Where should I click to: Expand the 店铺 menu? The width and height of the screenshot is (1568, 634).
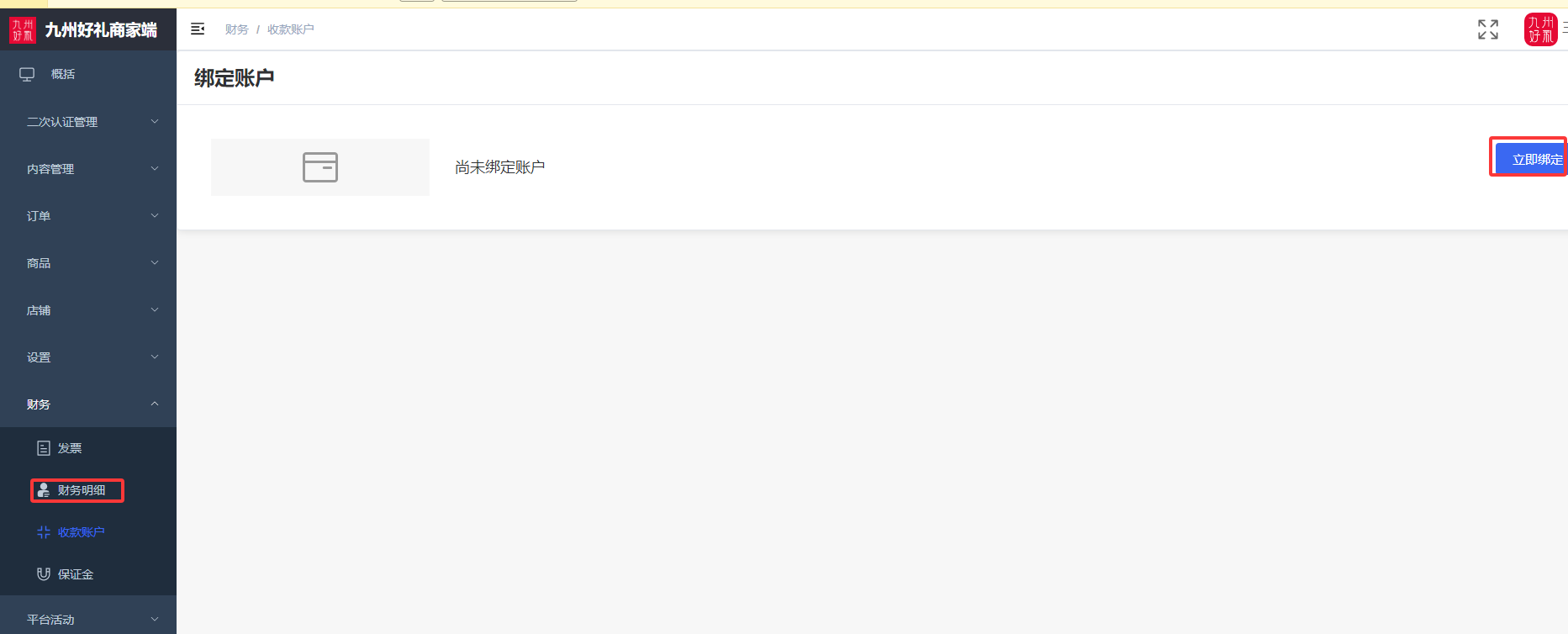pyautogui.click(x=88, y=310)
